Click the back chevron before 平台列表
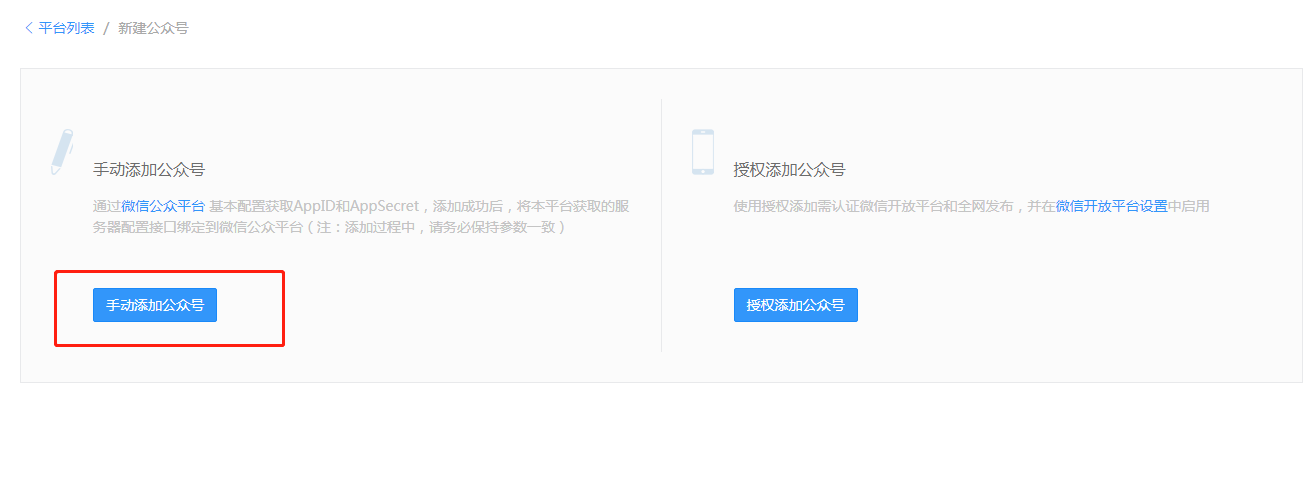This screenshot has height=489, width=1304. pos(28,28)
